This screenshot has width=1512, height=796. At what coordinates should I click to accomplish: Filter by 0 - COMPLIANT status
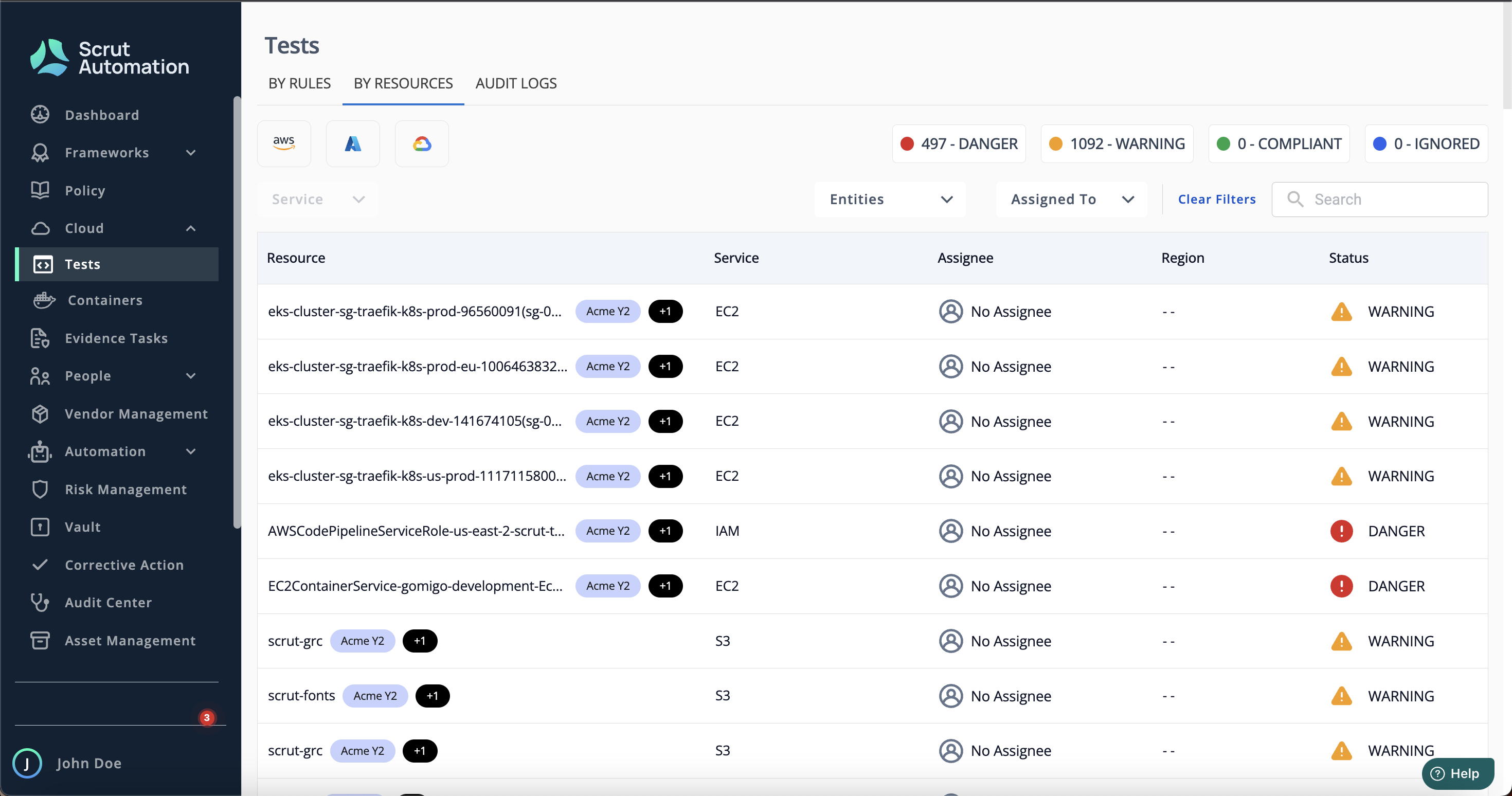click(1279, 143)
